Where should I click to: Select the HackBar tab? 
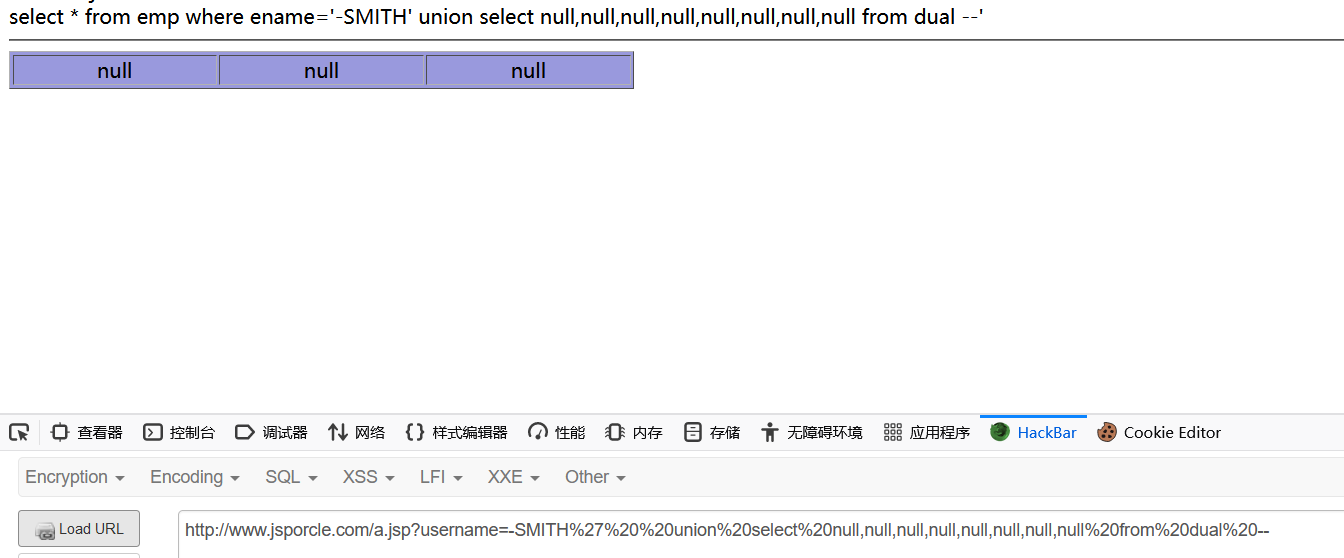tap(1034, 433)
